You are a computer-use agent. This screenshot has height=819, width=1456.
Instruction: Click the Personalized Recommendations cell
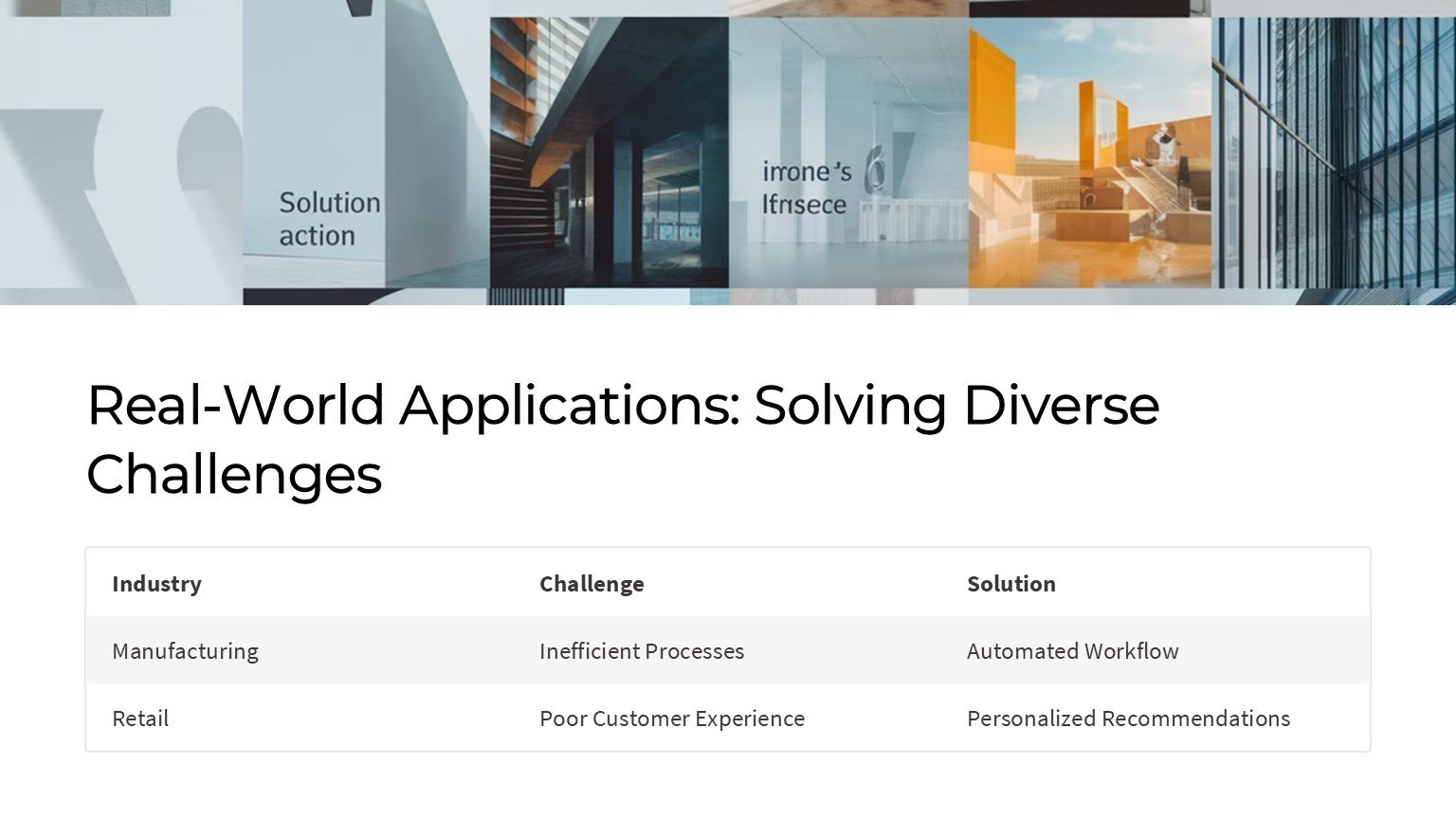point(1128,719)
